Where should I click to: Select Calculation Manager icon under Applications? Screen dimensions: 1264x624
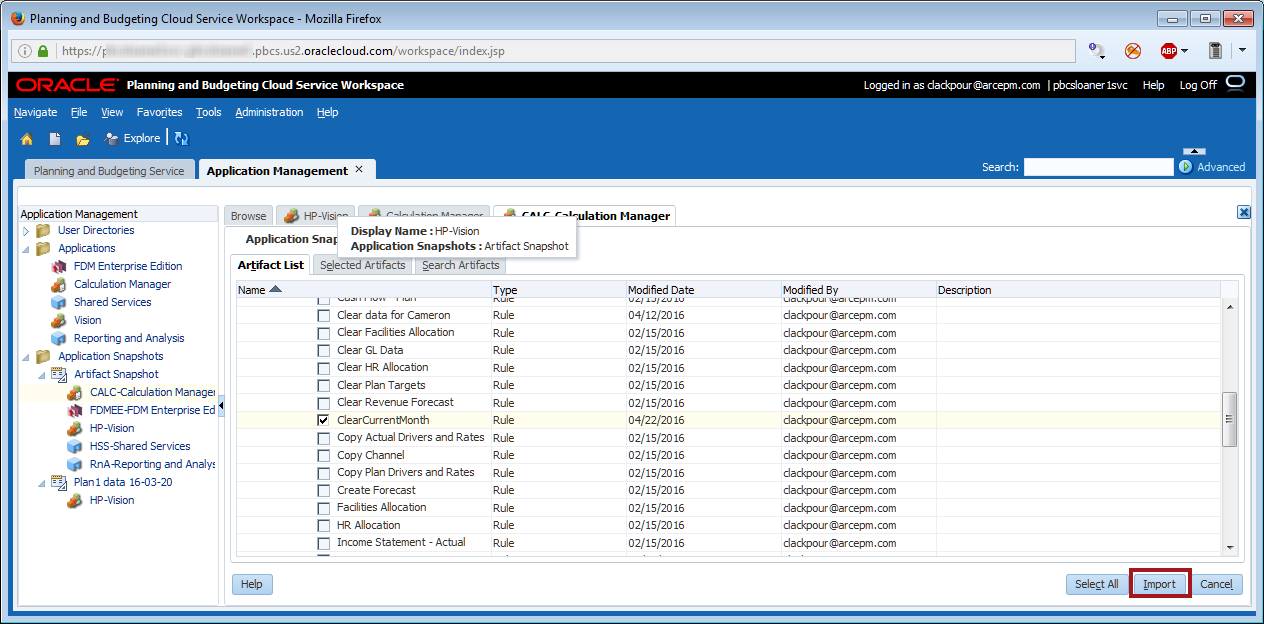pos(58,284)
